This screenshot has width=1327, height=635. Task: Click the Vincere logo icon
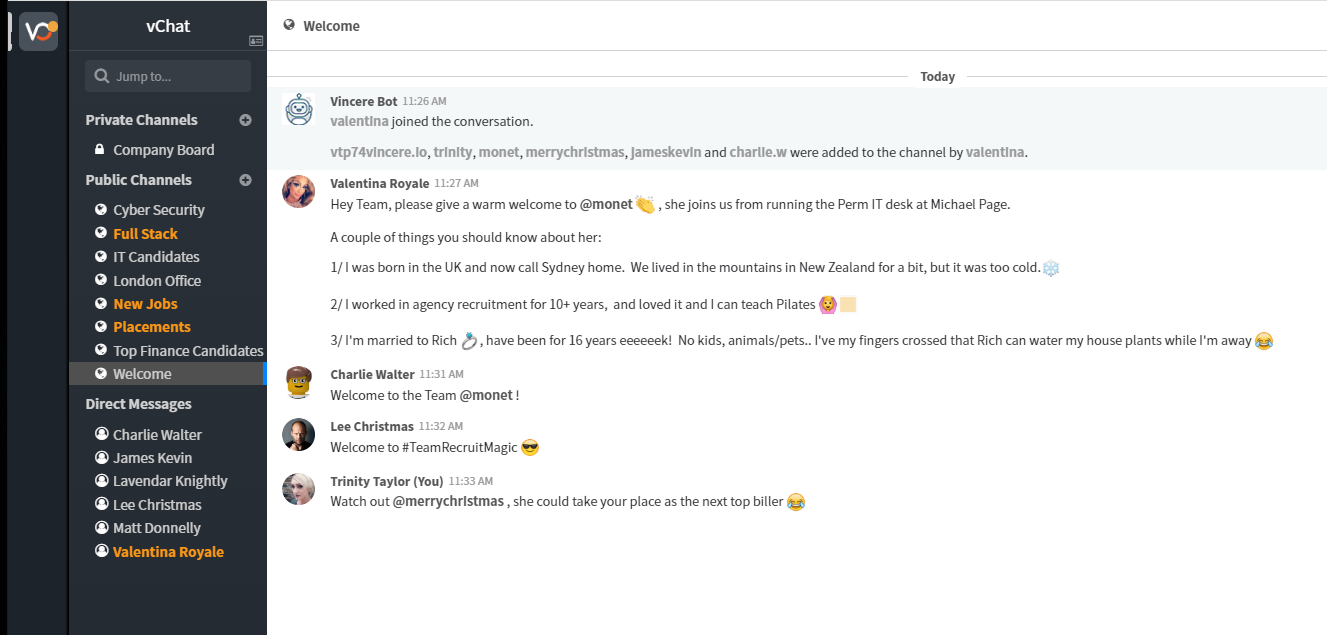(39, 31)
